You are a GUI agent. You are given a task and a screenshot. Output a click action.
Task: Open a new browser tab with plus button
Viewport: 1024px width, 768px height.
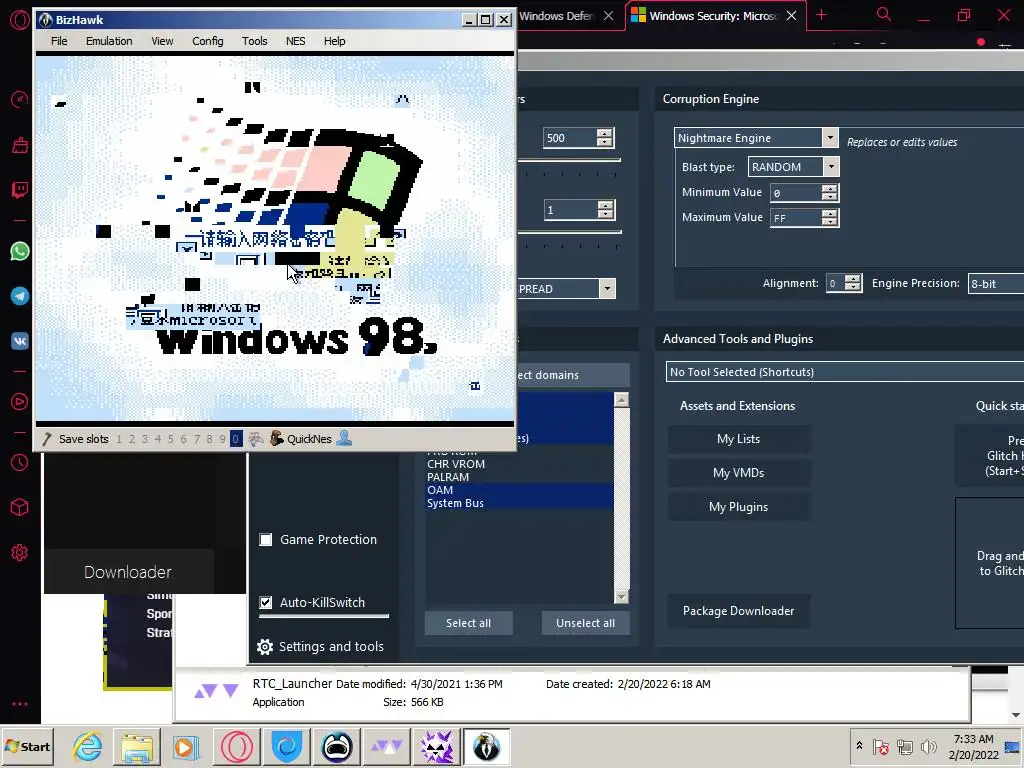click(x=822, y=15)
